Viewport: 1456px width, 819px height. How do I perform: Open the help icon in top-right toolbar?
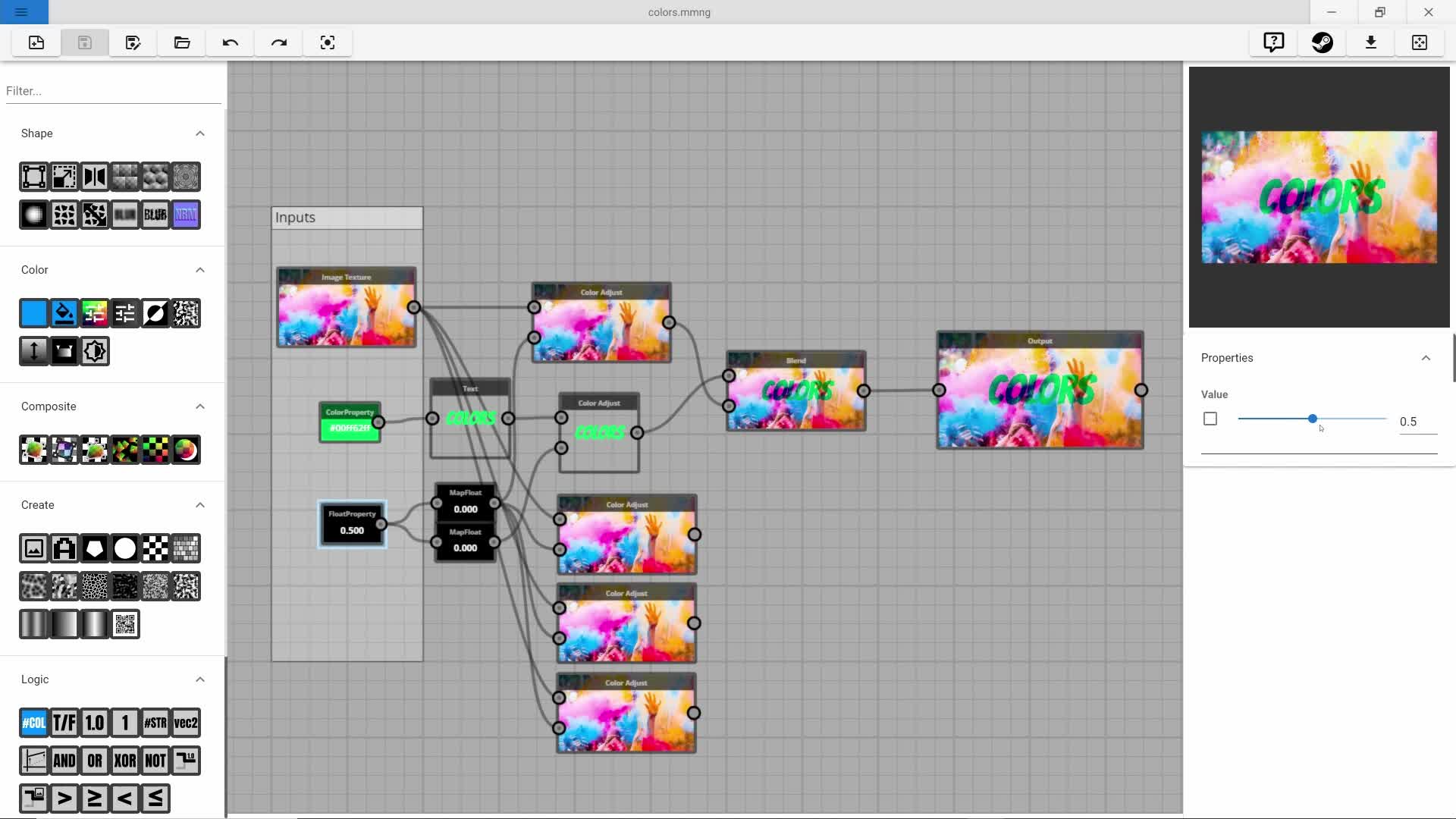point(1274,42)
